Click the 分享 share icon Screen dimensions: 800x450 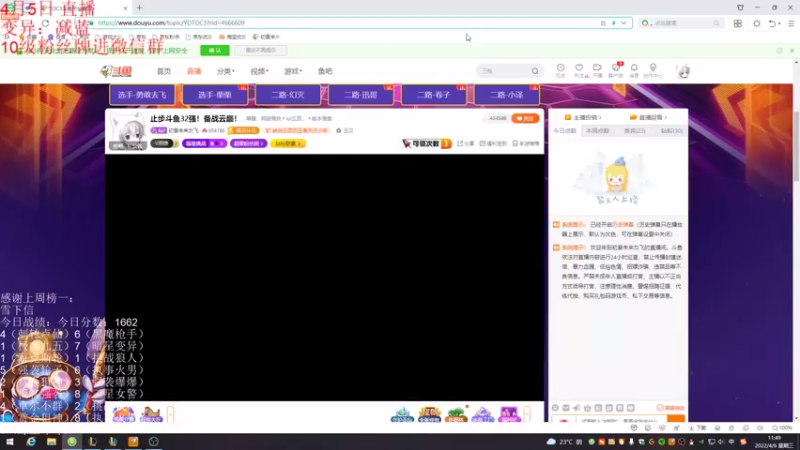tap(465, 144)
